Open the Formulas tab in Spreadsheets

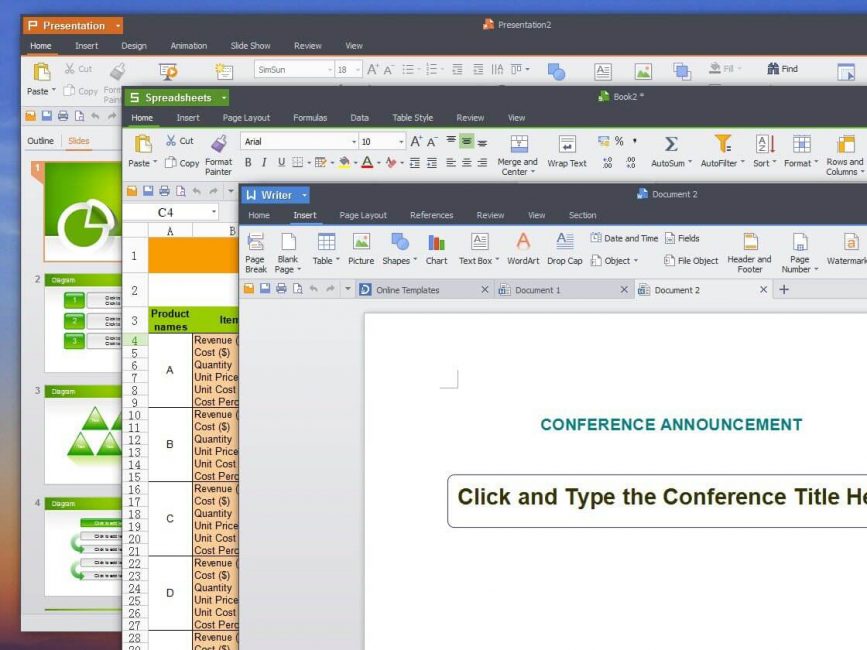(x=310, y=118)
